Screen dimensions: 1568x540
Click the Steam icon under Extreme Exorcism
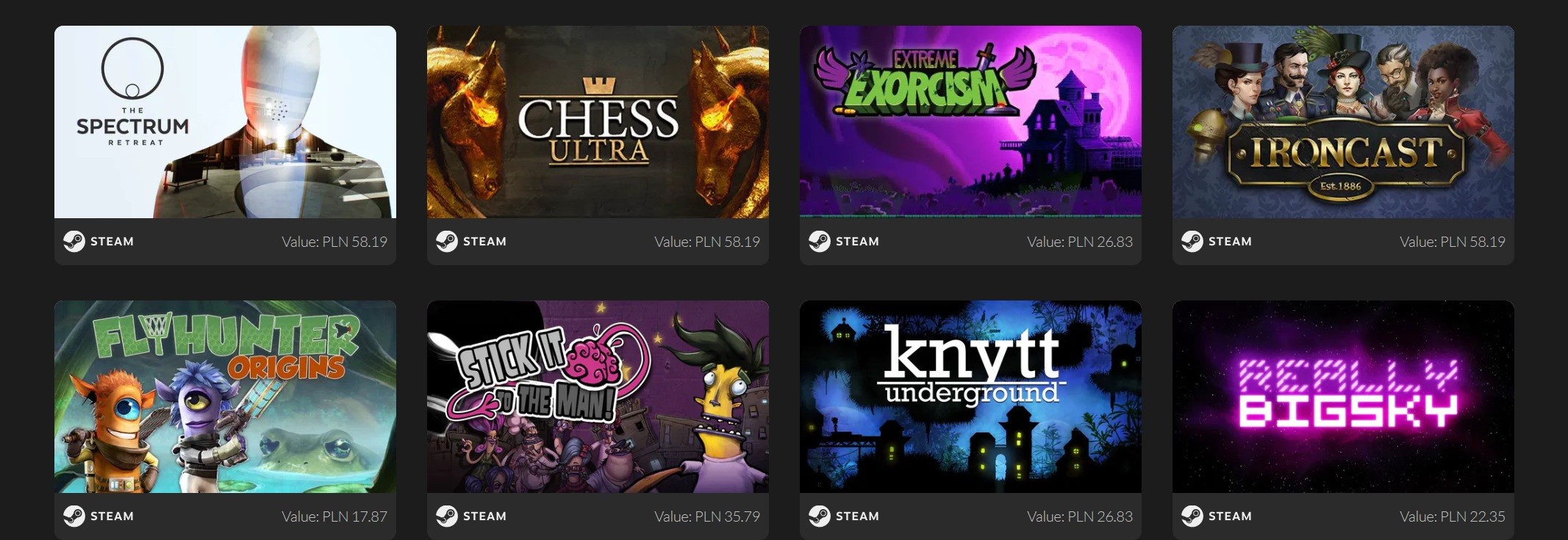tap(820, 242)
